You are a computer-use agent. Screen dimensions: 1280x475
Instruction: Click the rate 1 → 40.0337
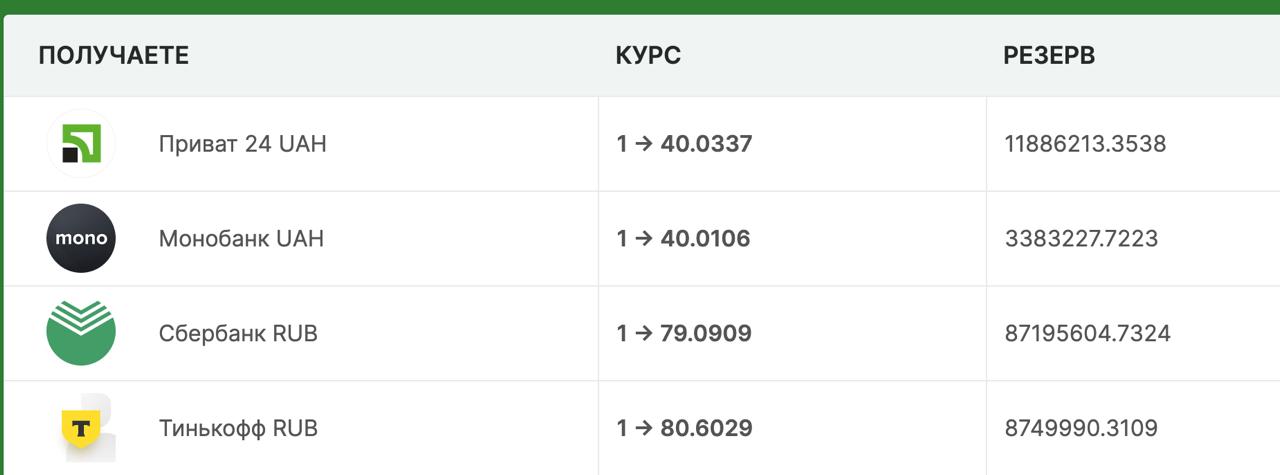[x=684, y=144]
